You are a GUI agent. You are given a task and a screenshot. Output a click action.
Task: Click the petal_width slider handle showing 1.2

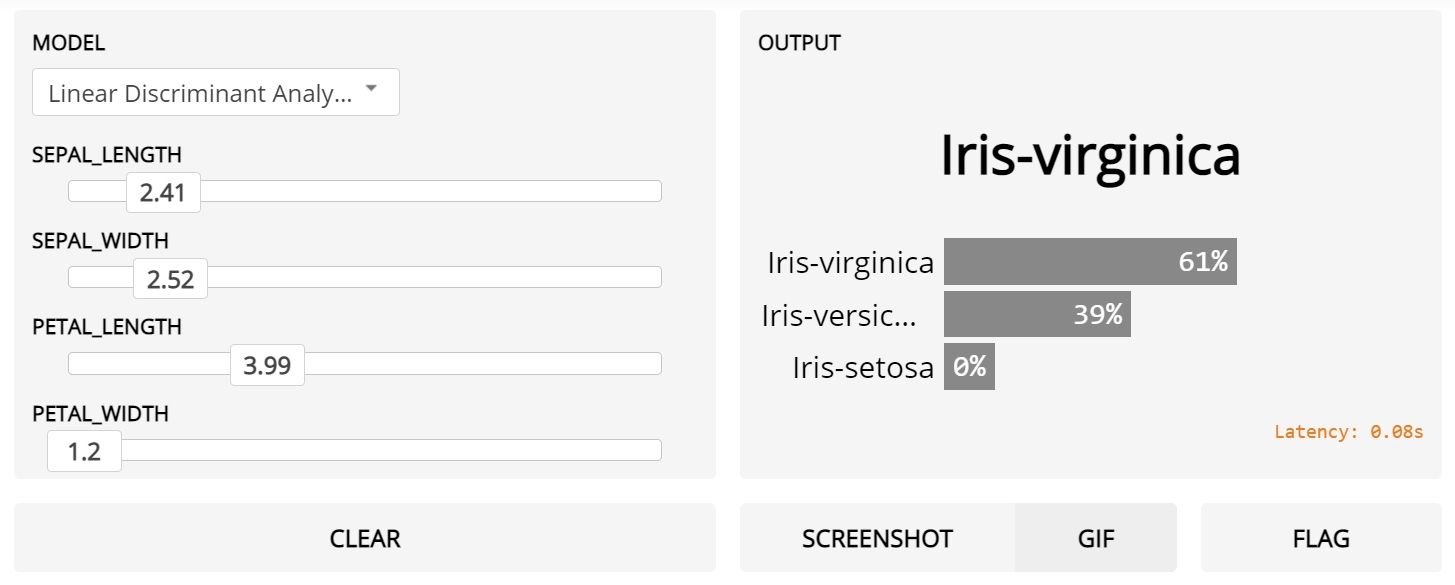[x=84, y=451]
